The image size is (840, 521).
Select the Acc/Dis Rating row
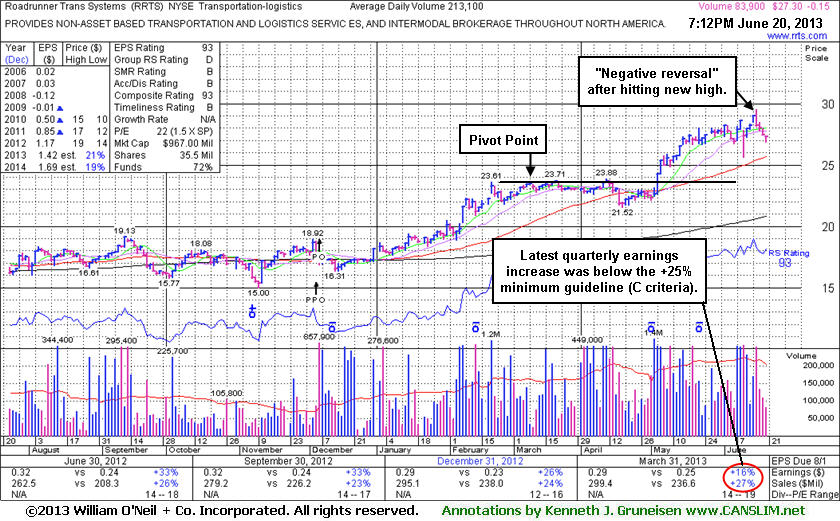[x=163, y=84]
